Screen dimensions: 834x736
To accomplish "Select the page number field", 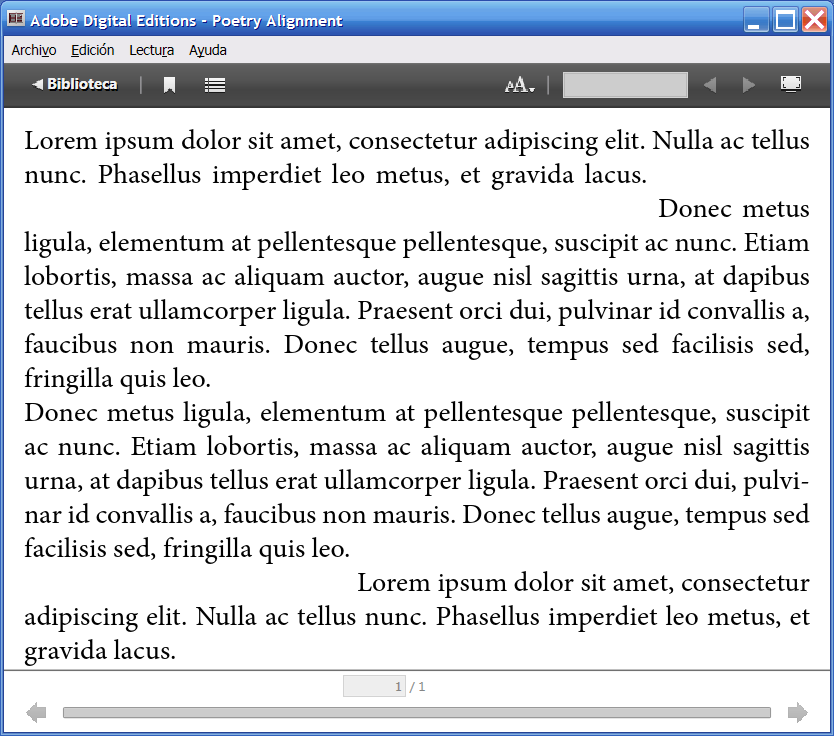I will coord(374,687).
